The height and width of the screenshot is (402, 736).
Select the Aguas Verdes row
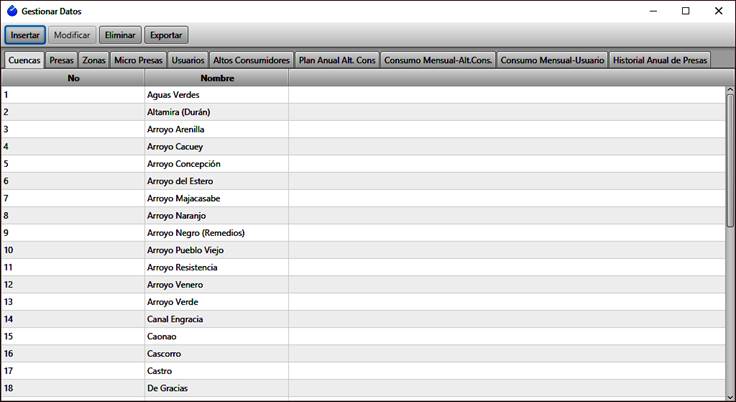pyautogui.click(x=173, y=95)
